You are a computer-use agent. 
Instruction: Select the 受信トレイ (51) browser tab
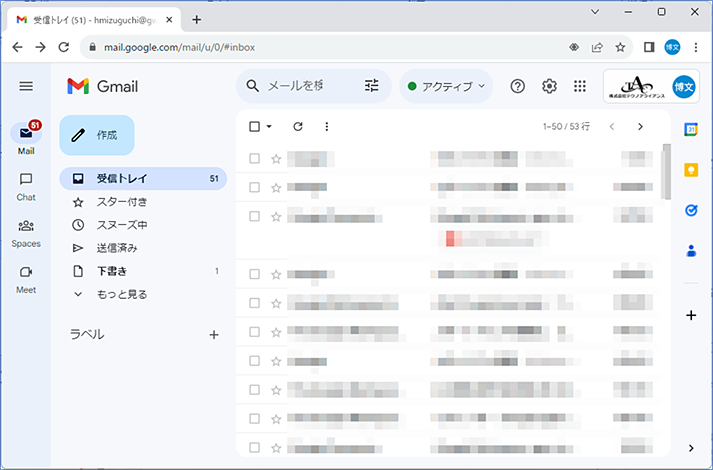tap(94, 20)
